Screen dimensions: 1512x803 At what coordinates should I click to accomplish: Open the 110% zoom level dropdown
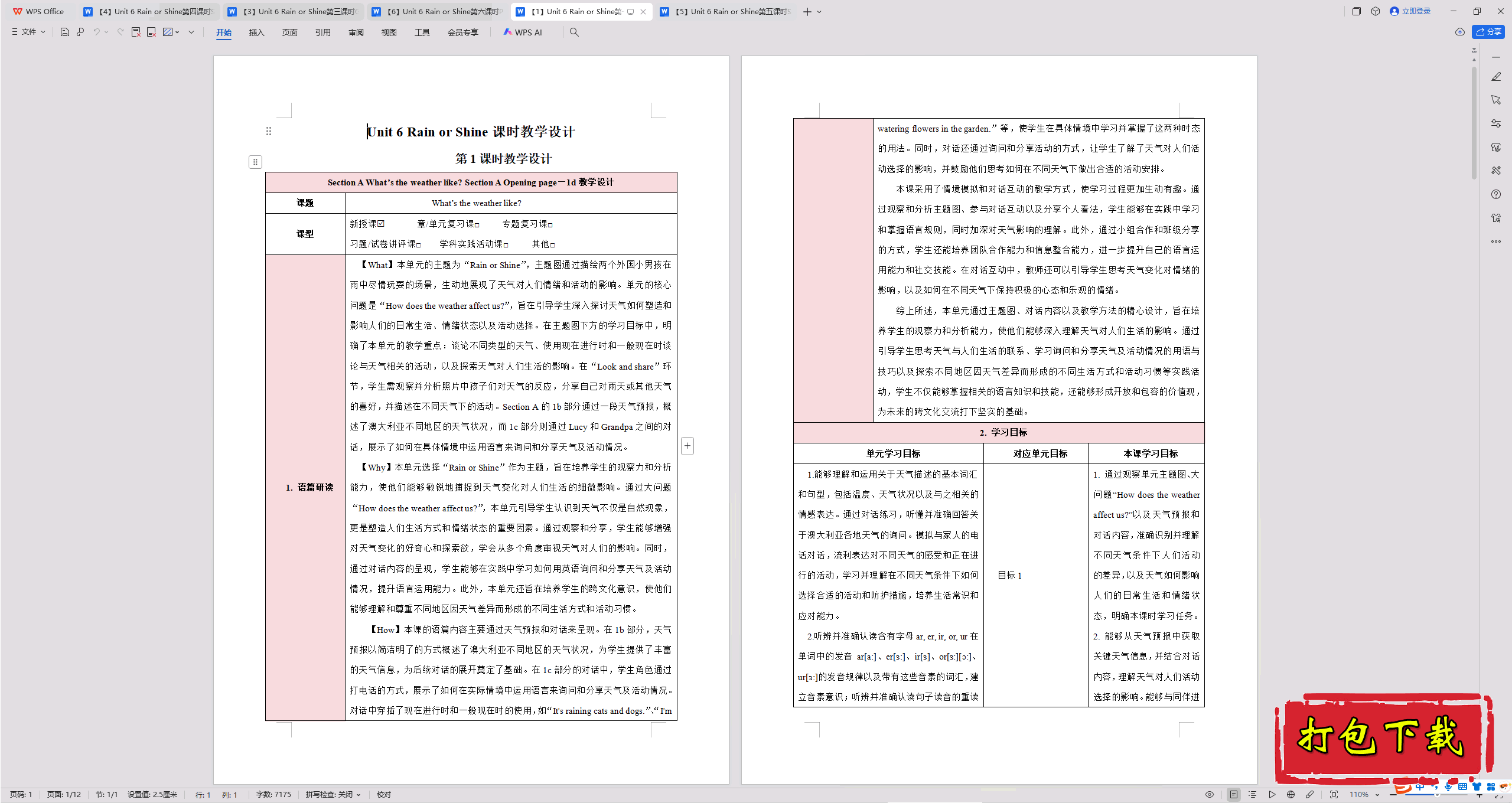coord(1364,795)
